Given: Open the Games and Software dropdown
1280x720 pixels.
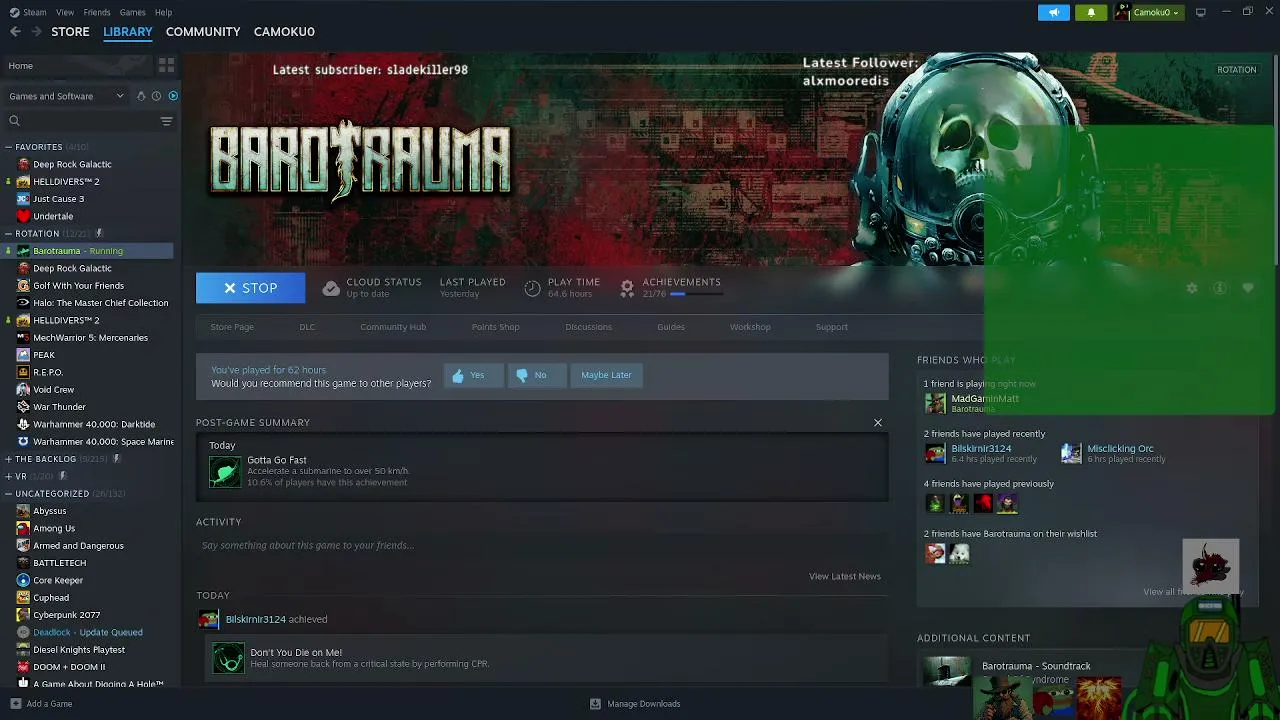Looking at the screenshot, I should 67,96.
